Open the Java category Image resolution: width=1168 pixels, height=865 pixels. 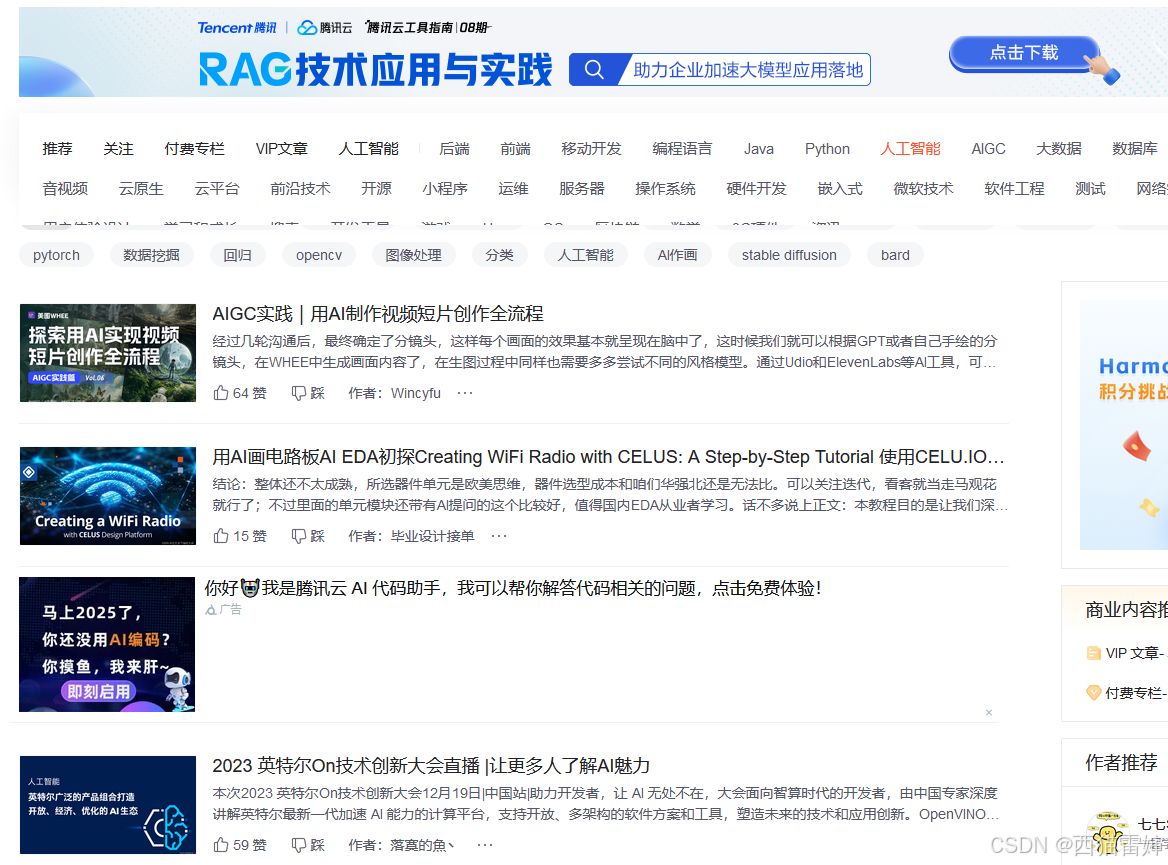758,149
